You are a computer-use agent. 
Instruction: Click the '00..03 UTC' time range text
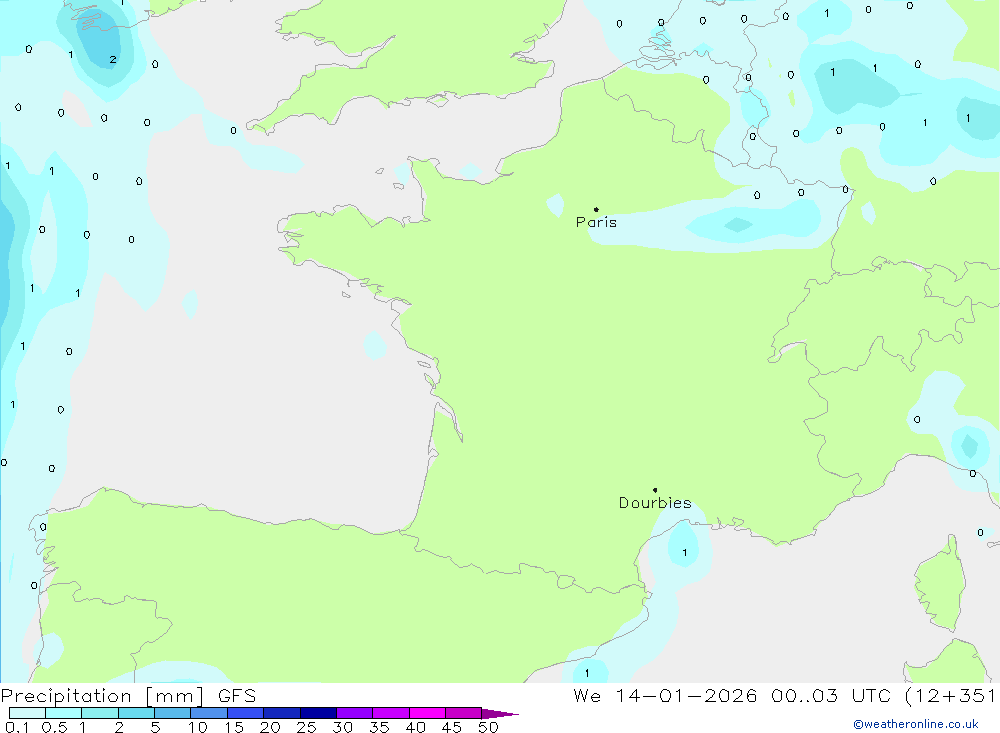point(830,696)
